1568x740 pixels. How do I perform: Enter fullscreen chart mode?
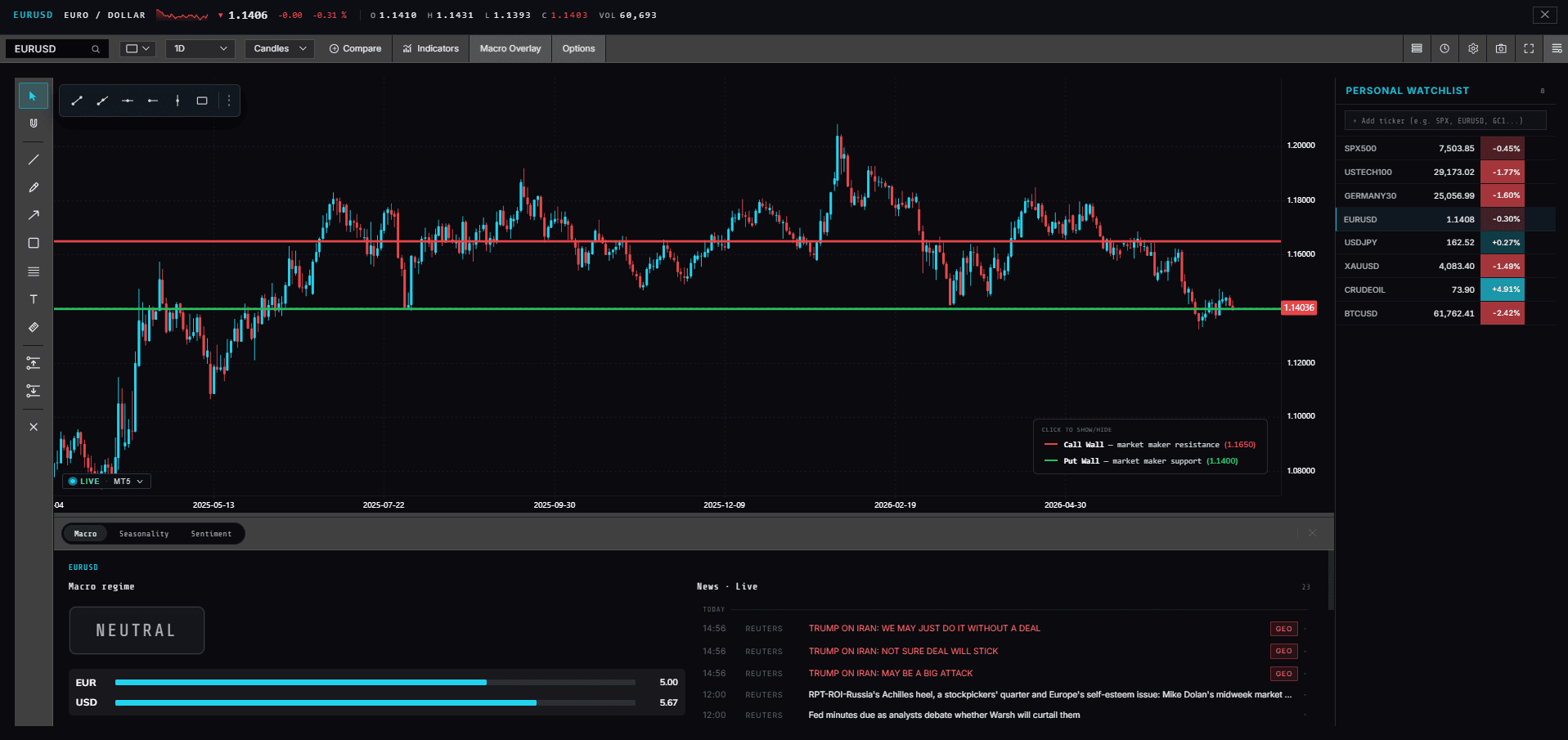(1529, 48)
